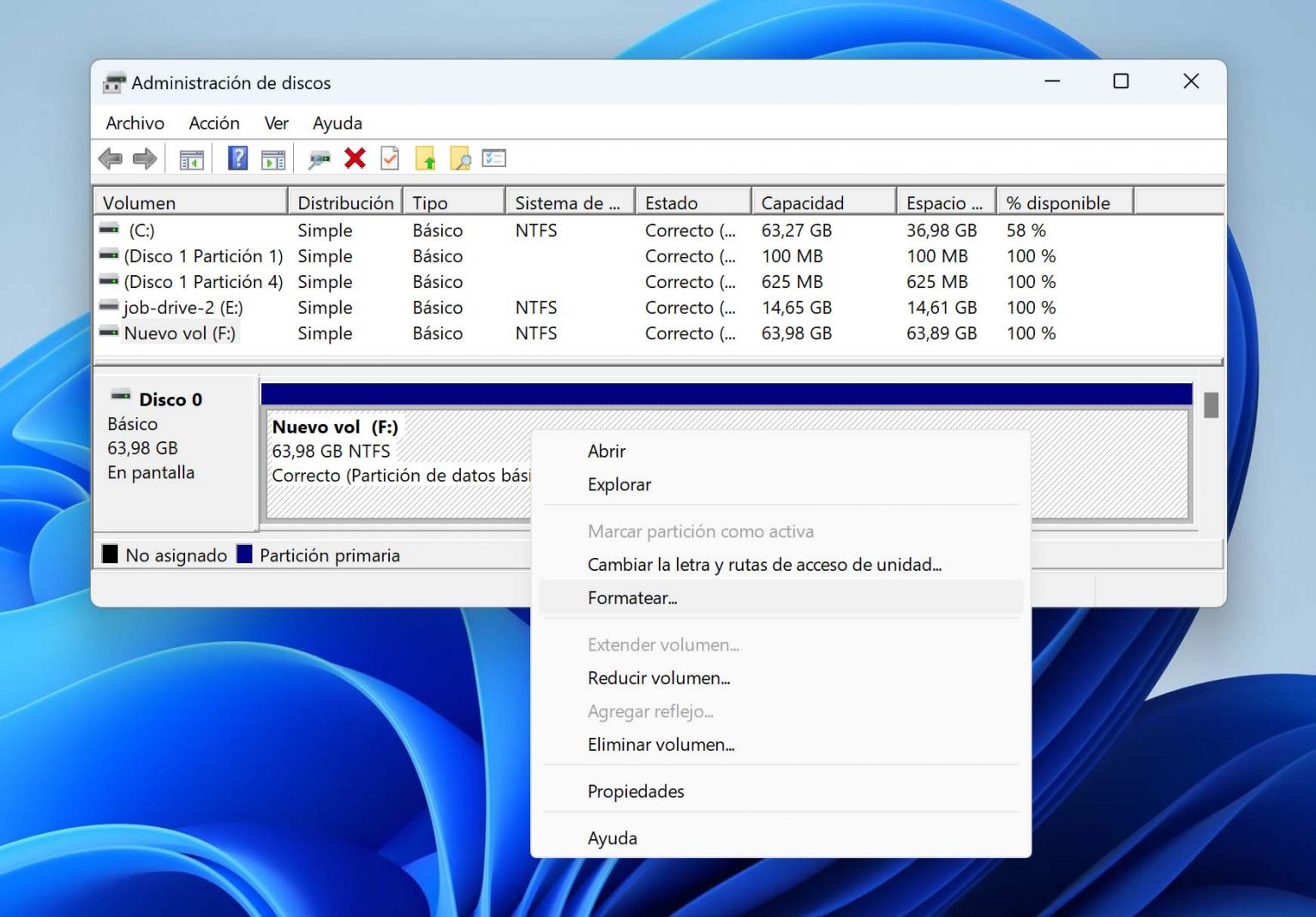The height and width of the screenshot is (917, 1316).
Task: Click the disk properties magnifier icon
Action: pyautogui.click(x=320, y=158)
